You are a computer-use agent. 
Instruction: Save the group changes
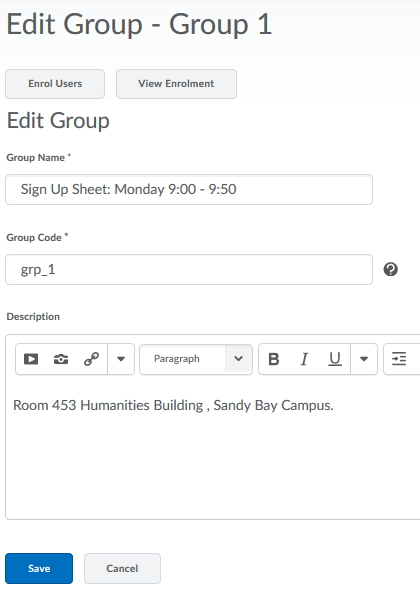coord(39,568)
